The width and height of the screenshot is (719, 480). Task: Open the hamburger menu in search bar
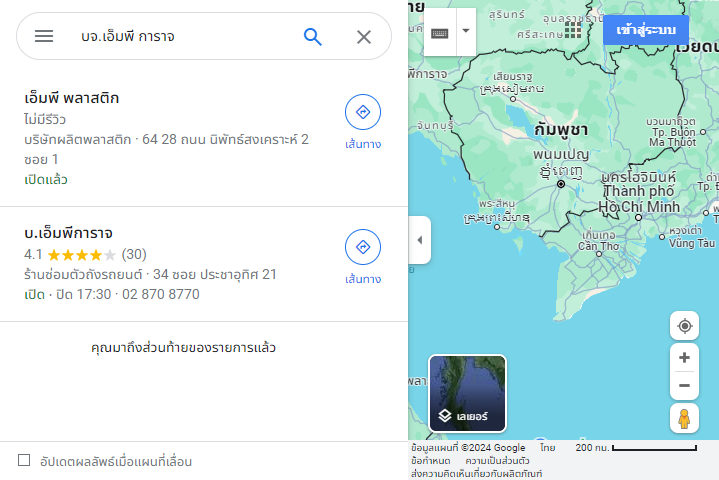click(x=44, y=36)
